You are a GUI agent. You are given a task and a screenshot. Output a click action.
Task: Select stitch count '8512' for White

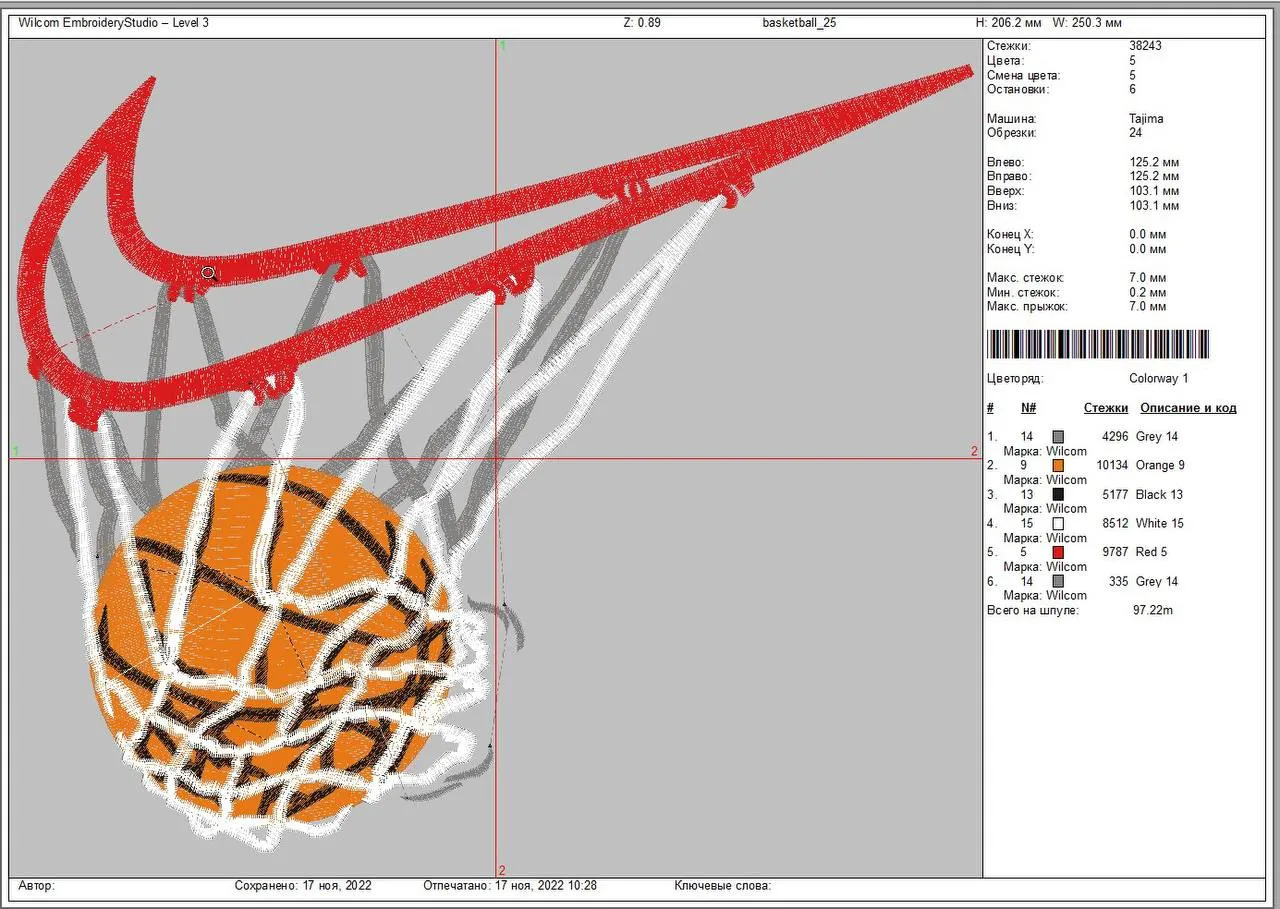click(1115, 524)
